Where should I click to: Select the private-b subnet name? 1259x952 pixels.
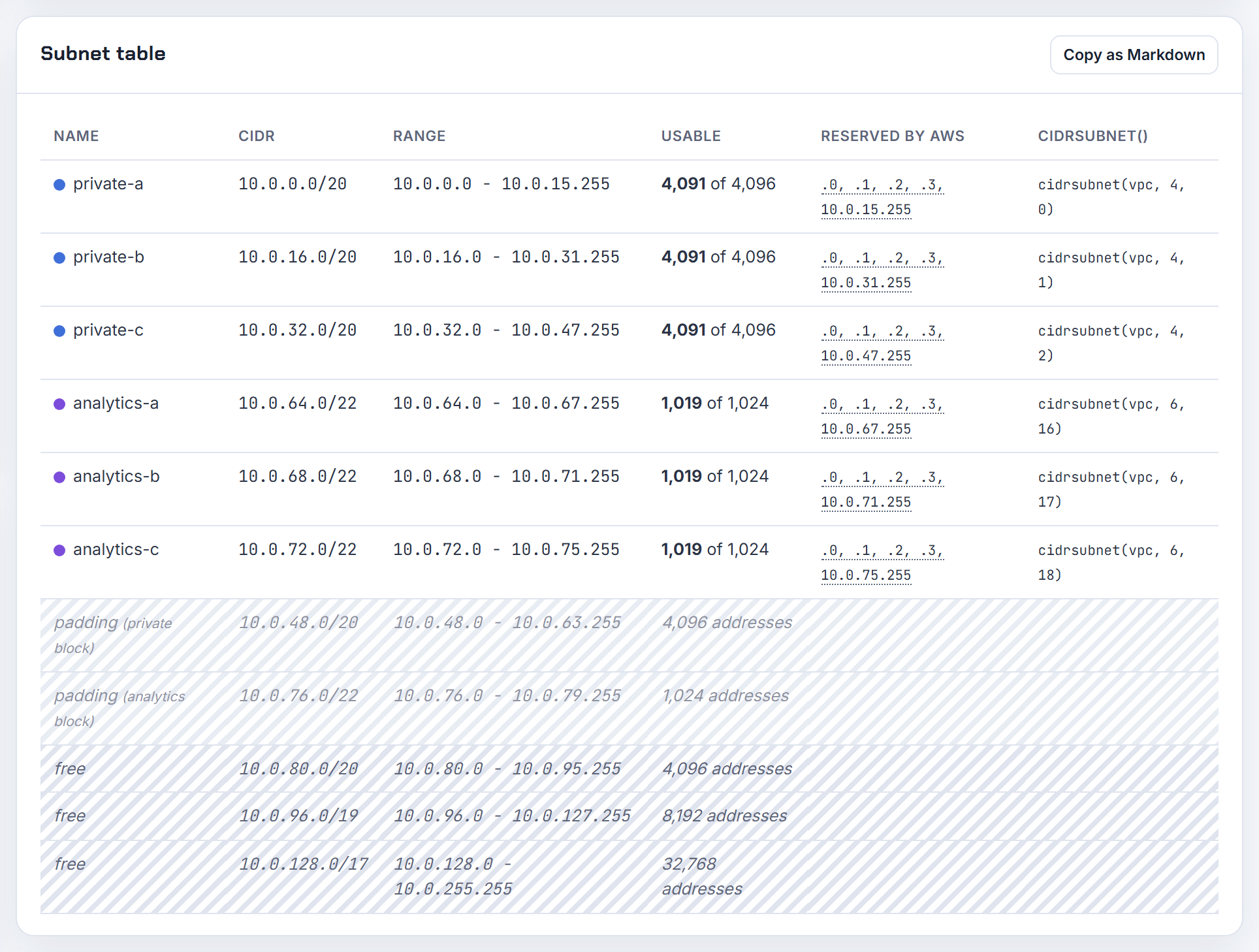pos(108,257)
